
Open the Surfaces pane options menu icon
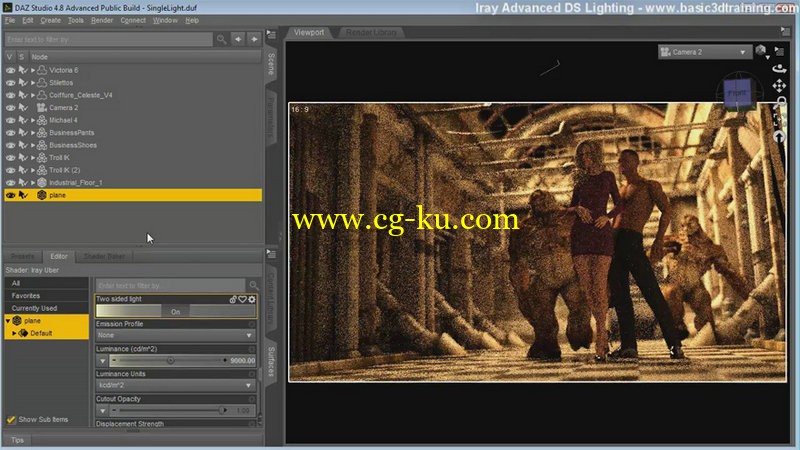[271, 254]
